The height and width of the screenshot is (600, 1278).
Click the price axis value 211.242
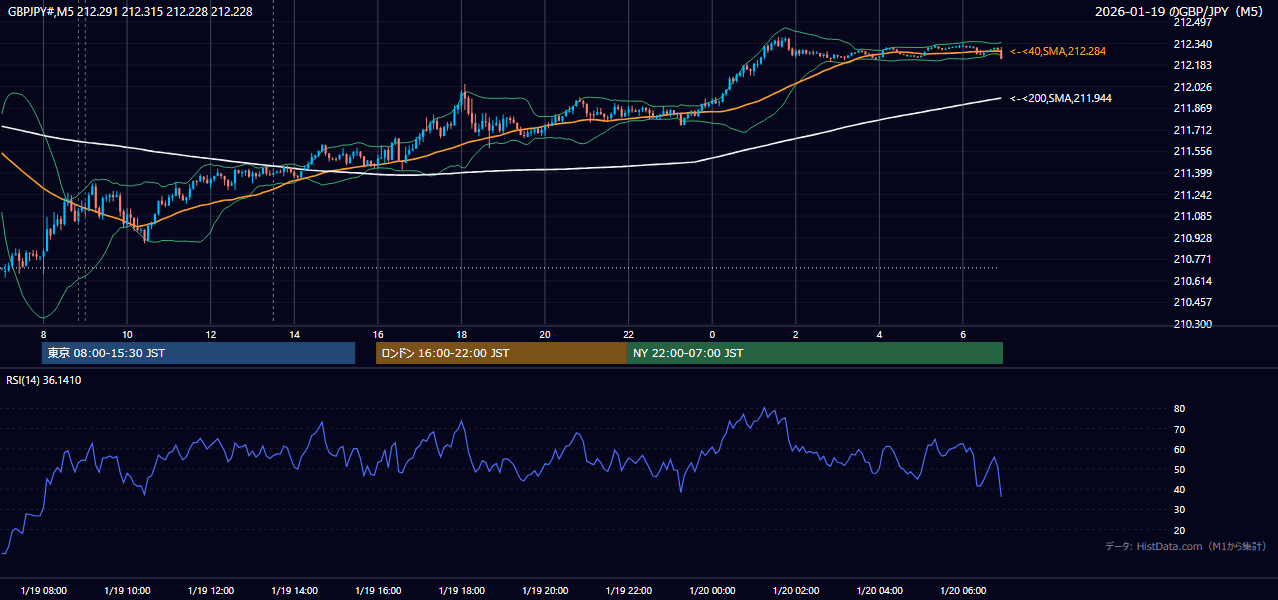tap(1192, 195)
